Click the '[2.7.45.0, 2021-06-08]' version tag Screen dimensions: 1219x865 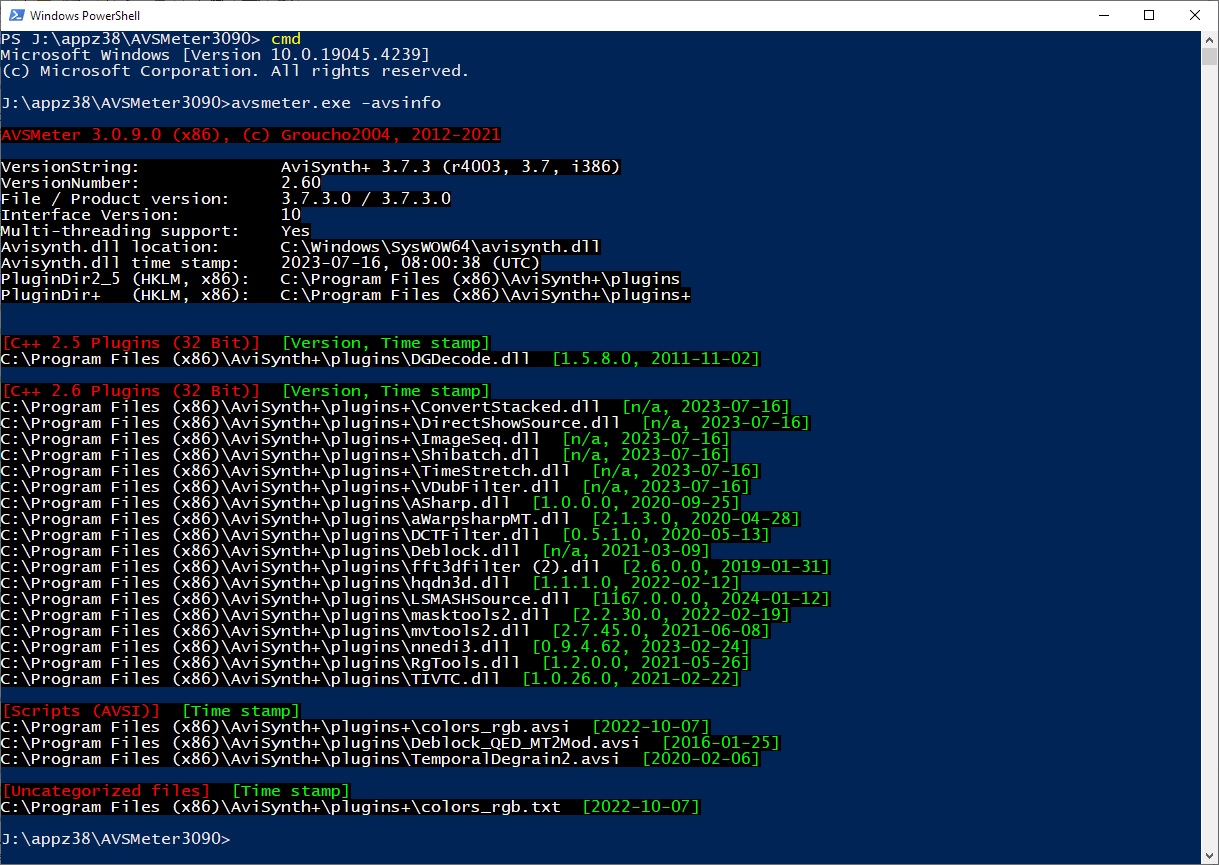[x=661, y=631]
